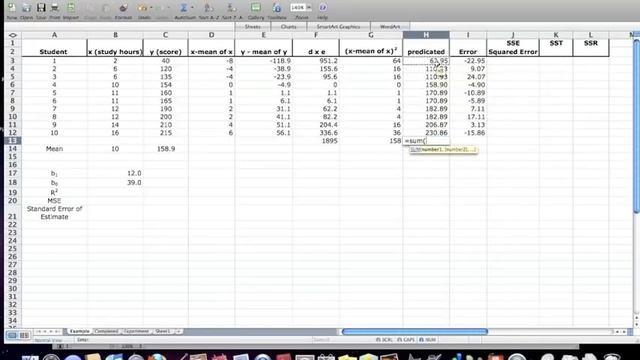Click the Print toolbar icon
The width and height of the screenshot is (640, 360).
tap(55, 8)
